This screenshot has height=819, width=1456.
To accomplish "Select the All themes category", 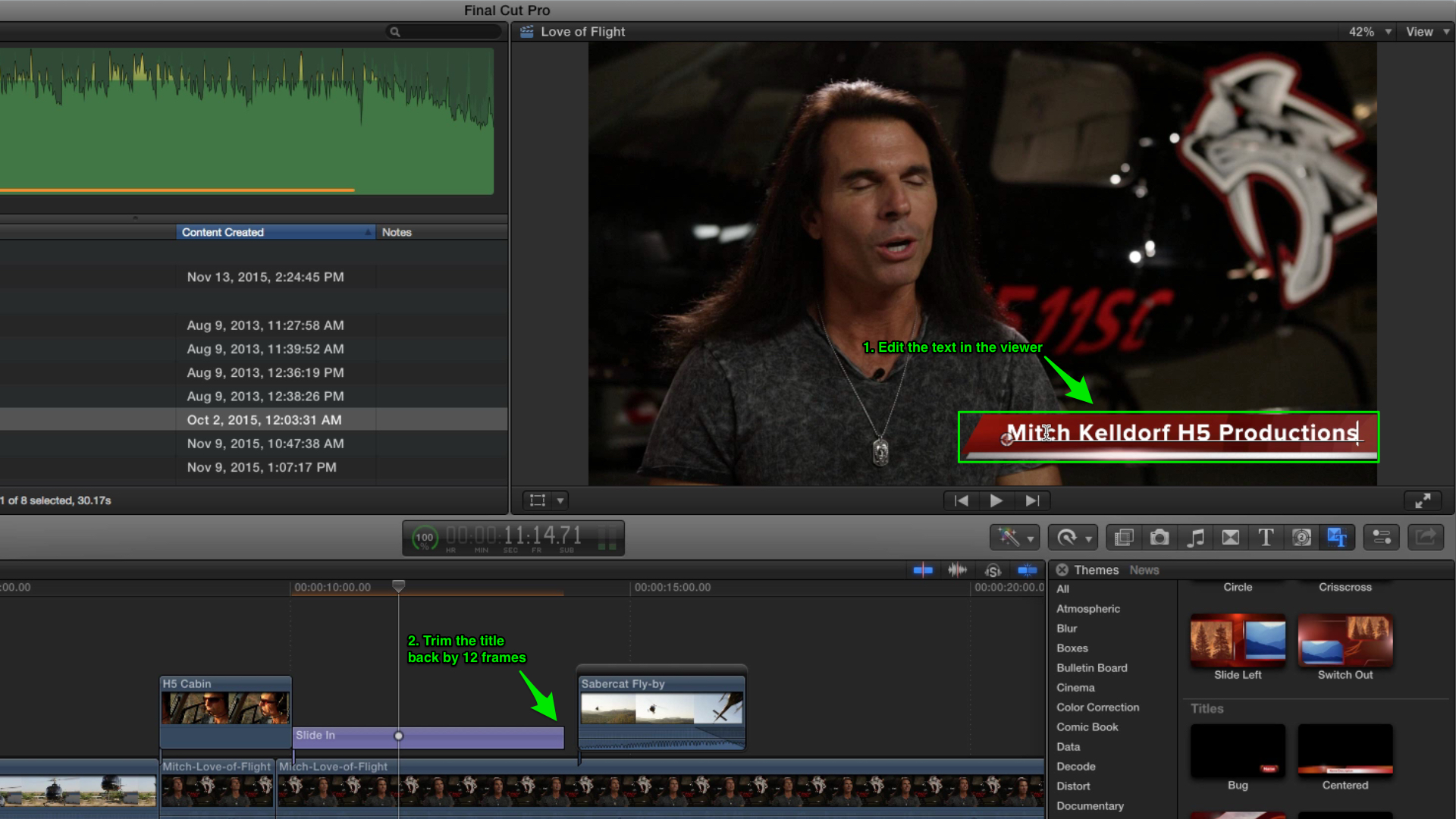I will (x=1063, y=589).
